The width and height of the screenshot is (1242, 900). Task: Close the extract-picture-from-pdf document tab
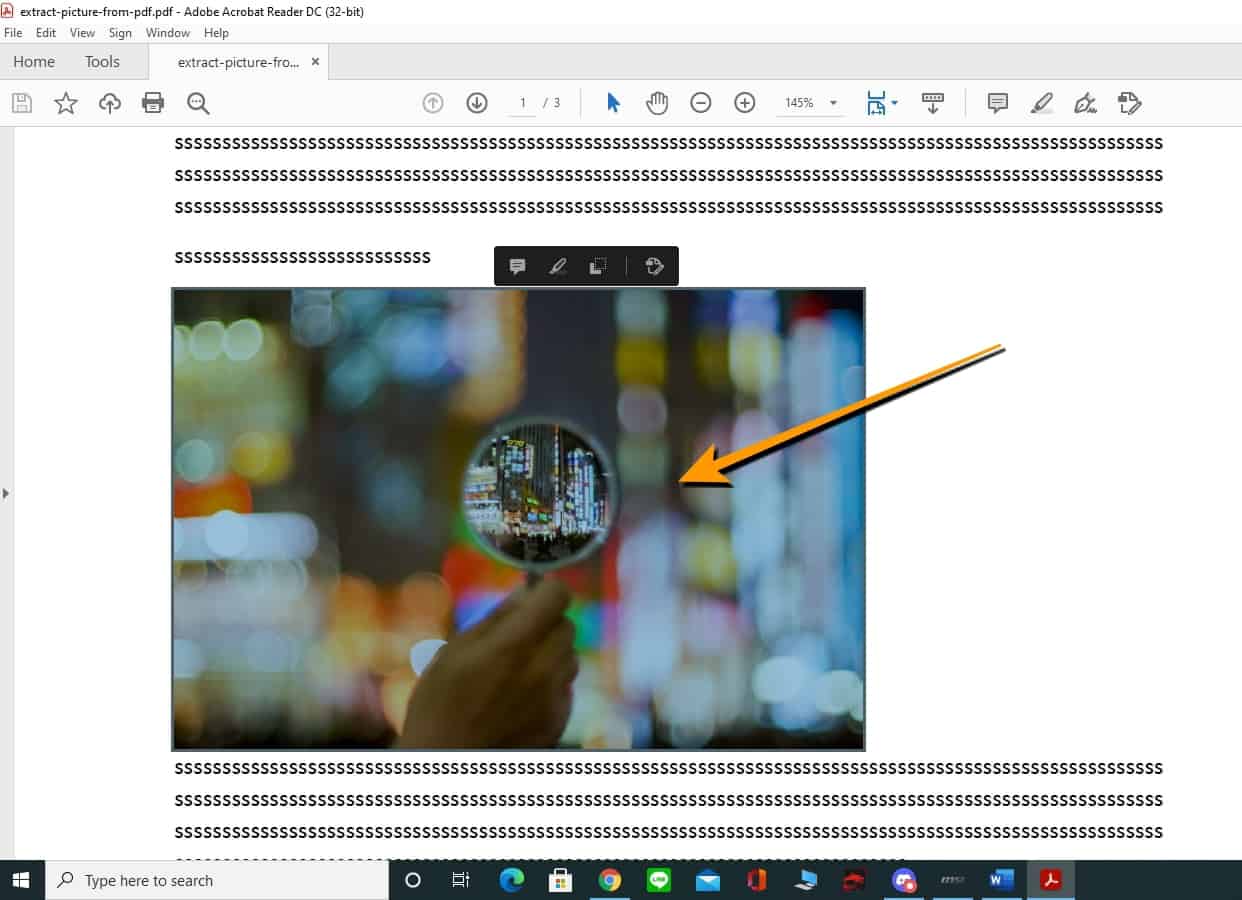click(x=315, y=62)
